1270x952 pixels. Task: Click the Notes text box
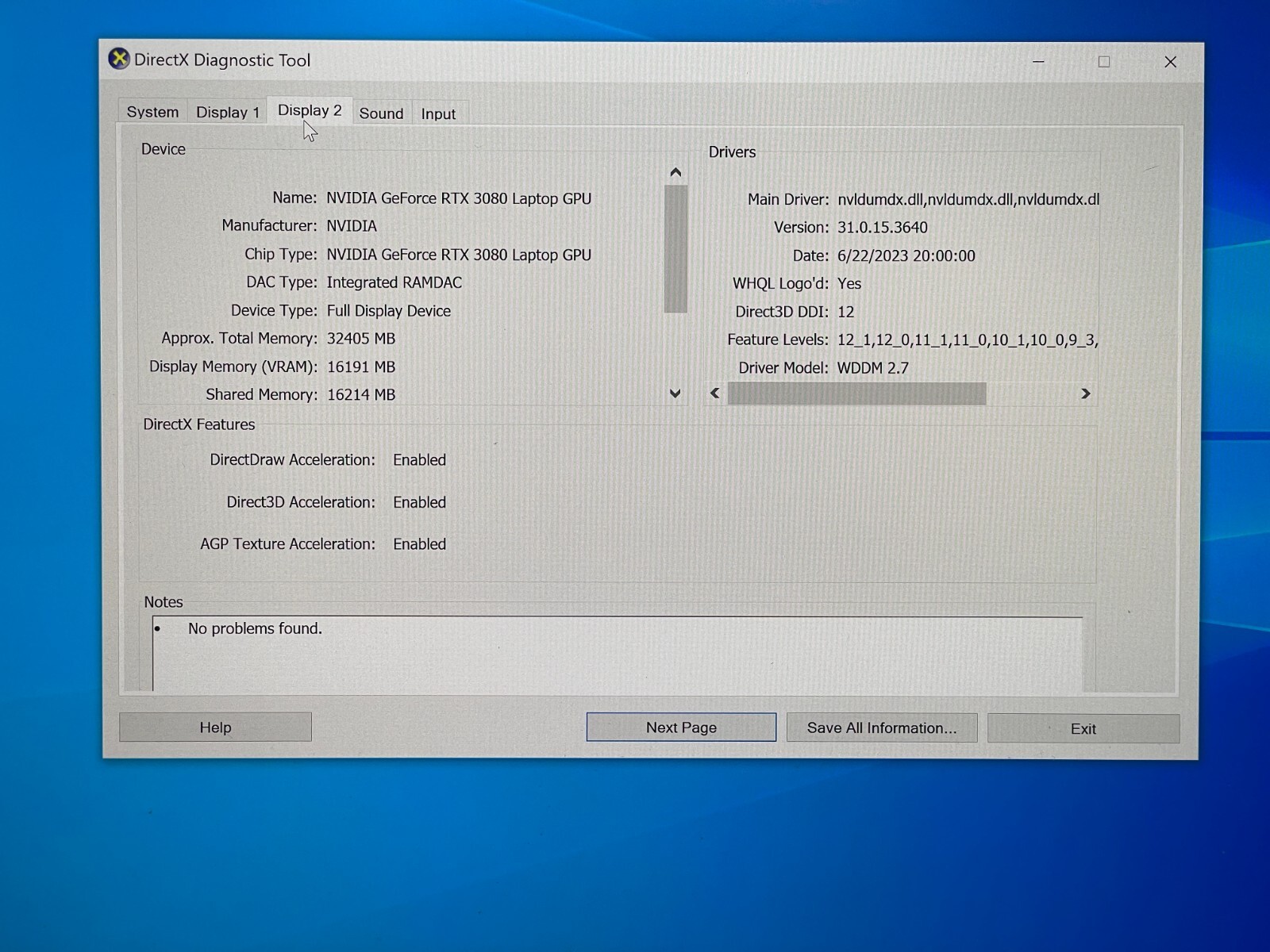pyautogui.click(x=618, y=653)
